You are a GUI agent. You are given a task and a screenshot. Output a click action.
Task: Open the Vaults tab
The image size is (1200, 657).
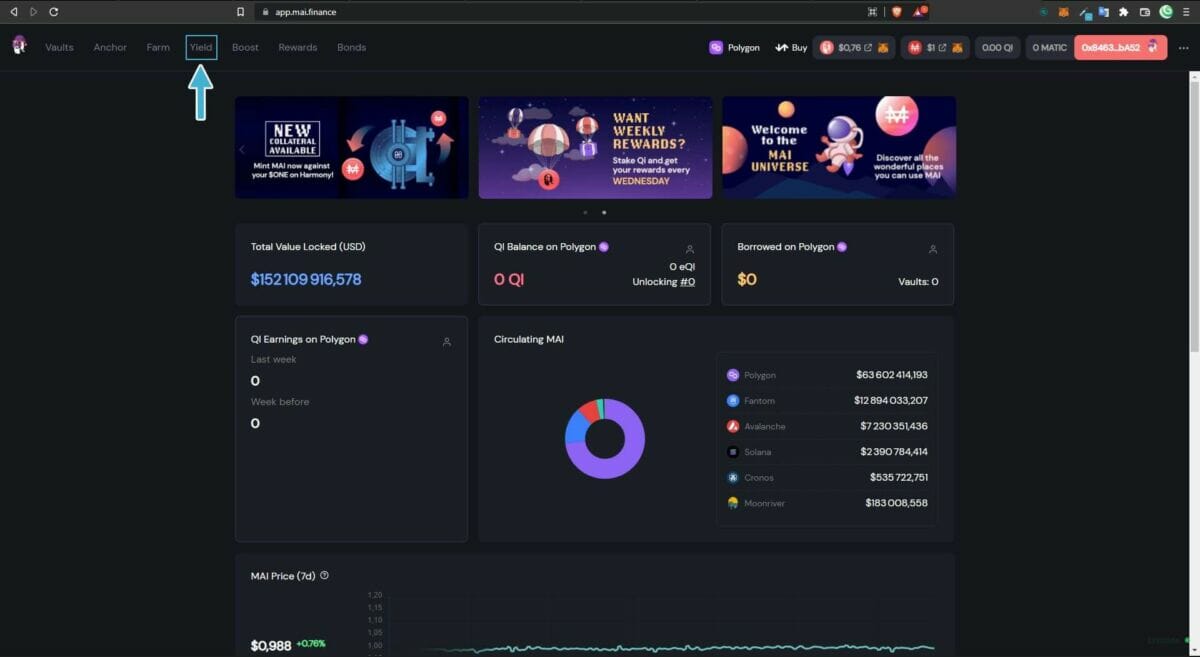[59, 47]
